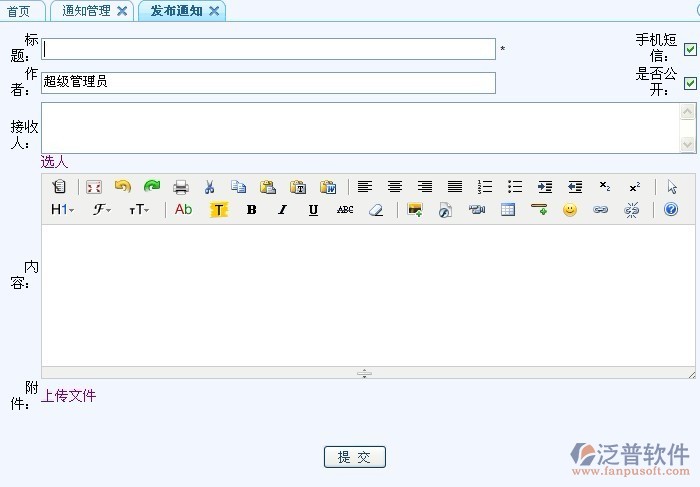Apply superscript formatting
Image resolution: width=700 pixels, height=487 pixels.
pyautogui.click(x=634, y=187)
